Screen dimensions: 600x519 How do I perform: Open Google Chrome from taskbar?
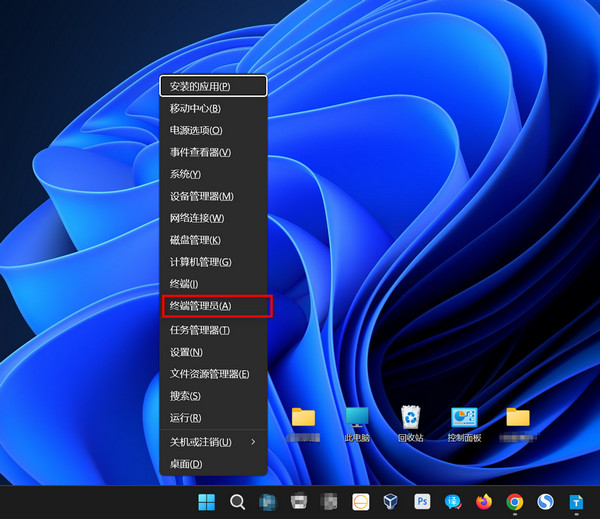pyautogui.click(x=514, y=502)
